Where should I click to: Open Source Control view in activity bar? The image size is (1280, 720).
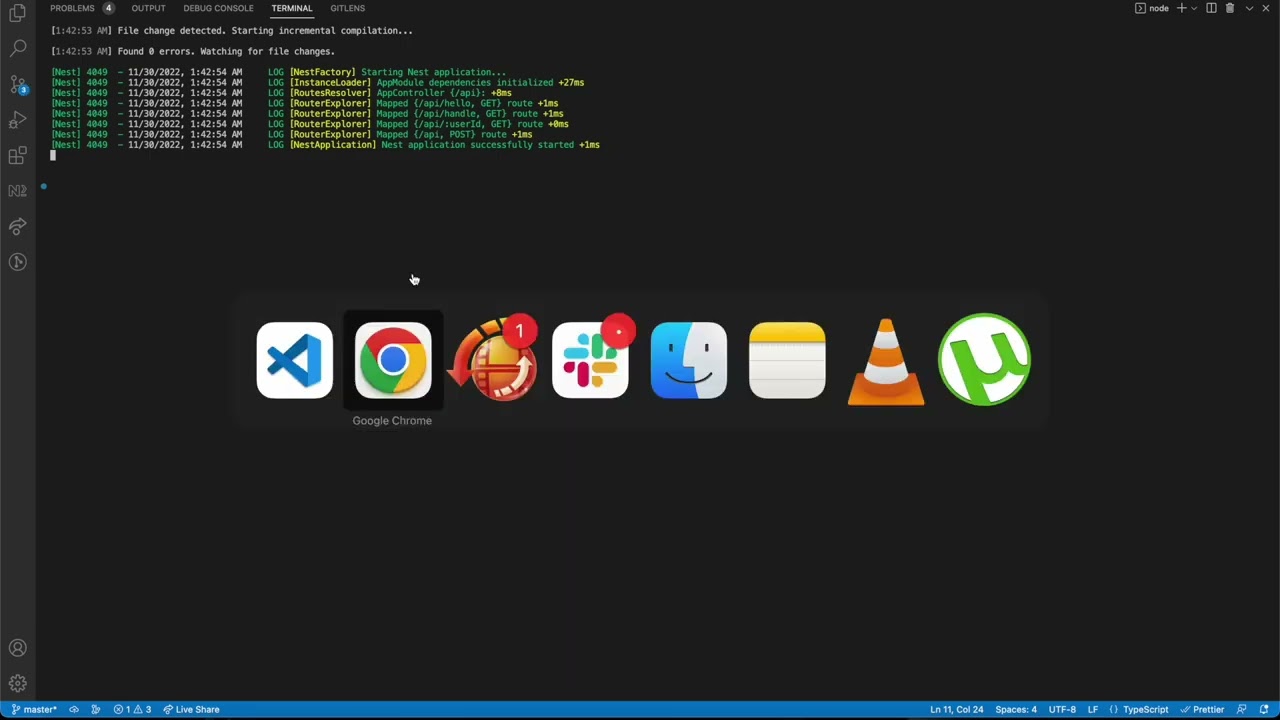(x=17, y=84)
